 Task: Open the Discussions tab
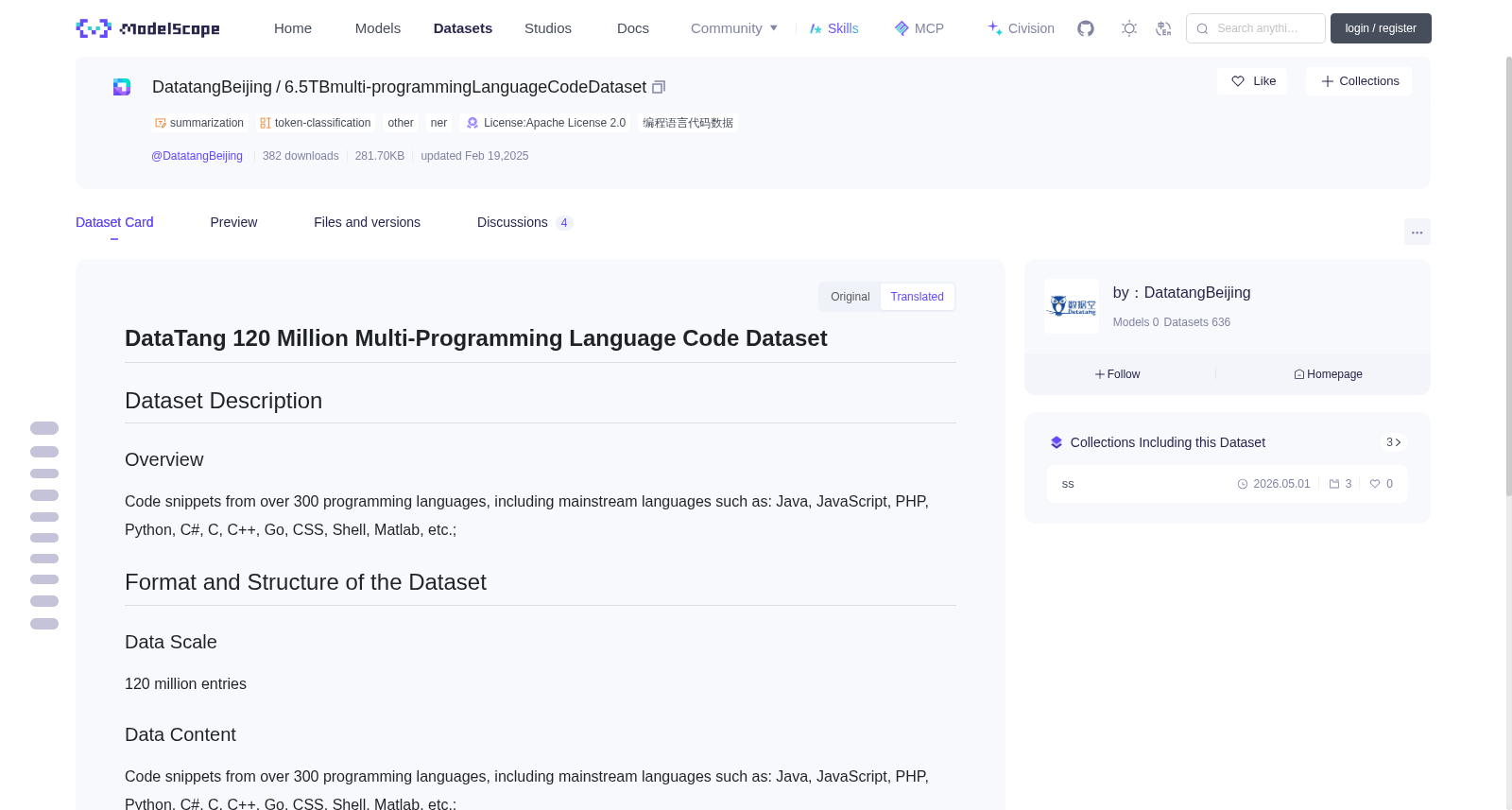pos(524,222)
